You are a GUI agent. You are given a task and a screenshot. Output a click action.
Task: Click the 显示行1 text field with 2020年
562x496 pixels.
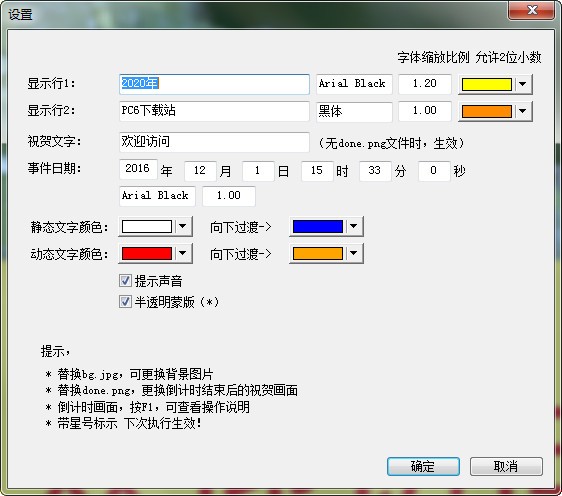pos(214,84)
